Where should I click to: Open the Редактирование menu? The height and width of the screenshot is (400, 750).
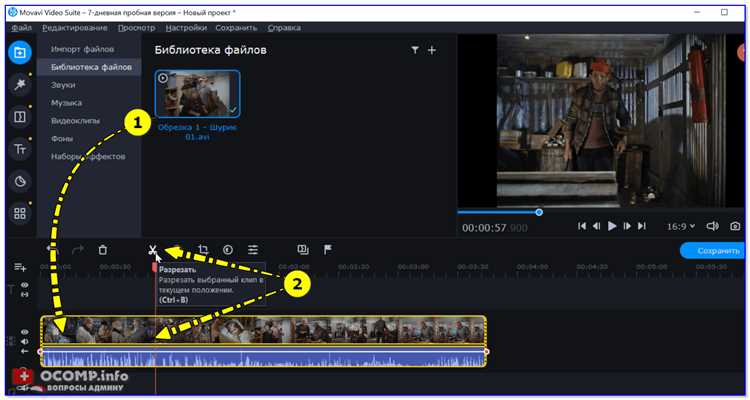point(75,28)
